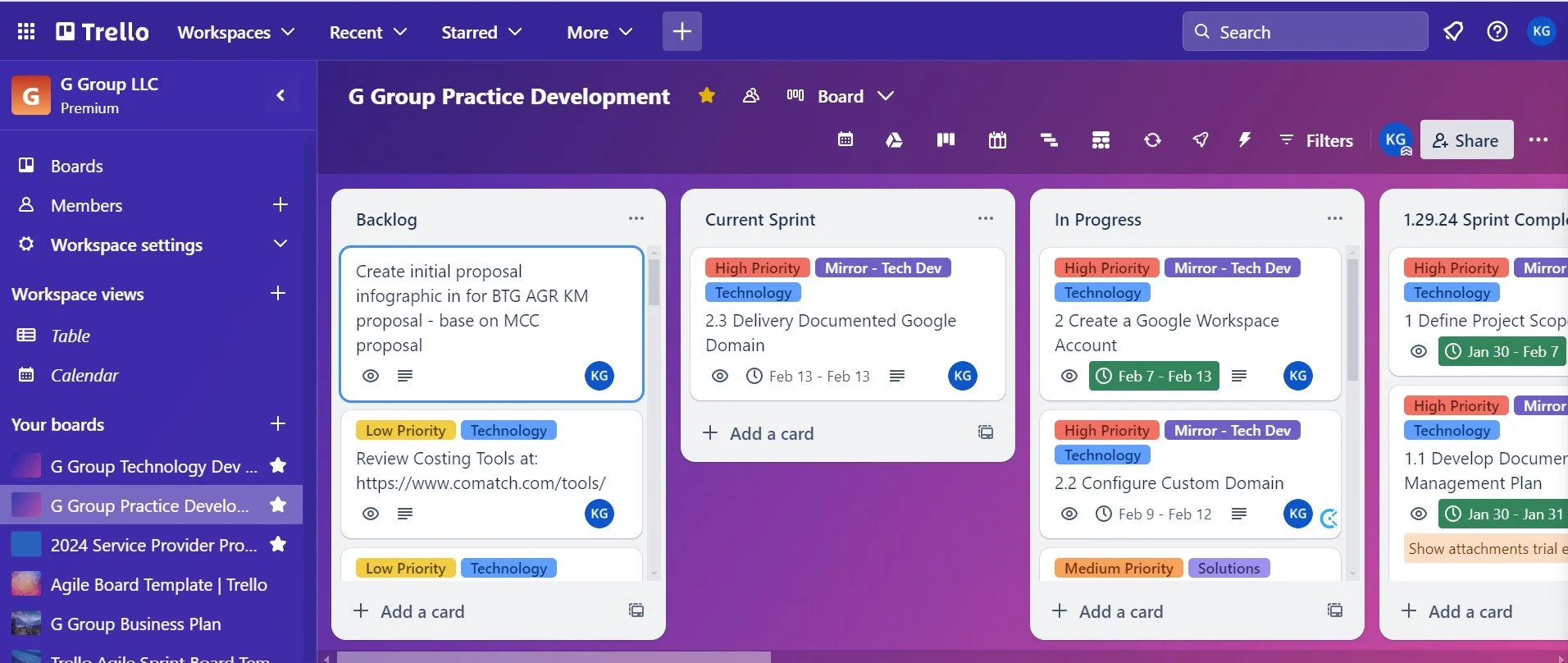Go to the Trello home logo
1568x663 pixels.
103,31
